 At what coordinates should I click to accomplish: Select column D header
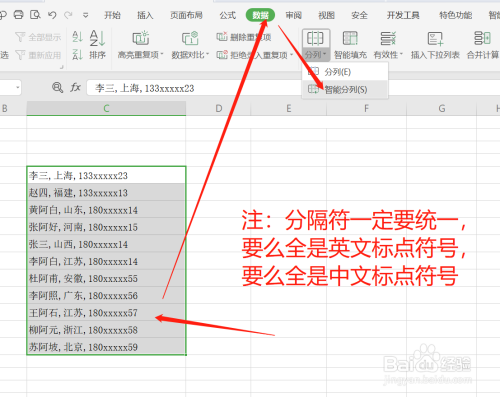(218, 108)
